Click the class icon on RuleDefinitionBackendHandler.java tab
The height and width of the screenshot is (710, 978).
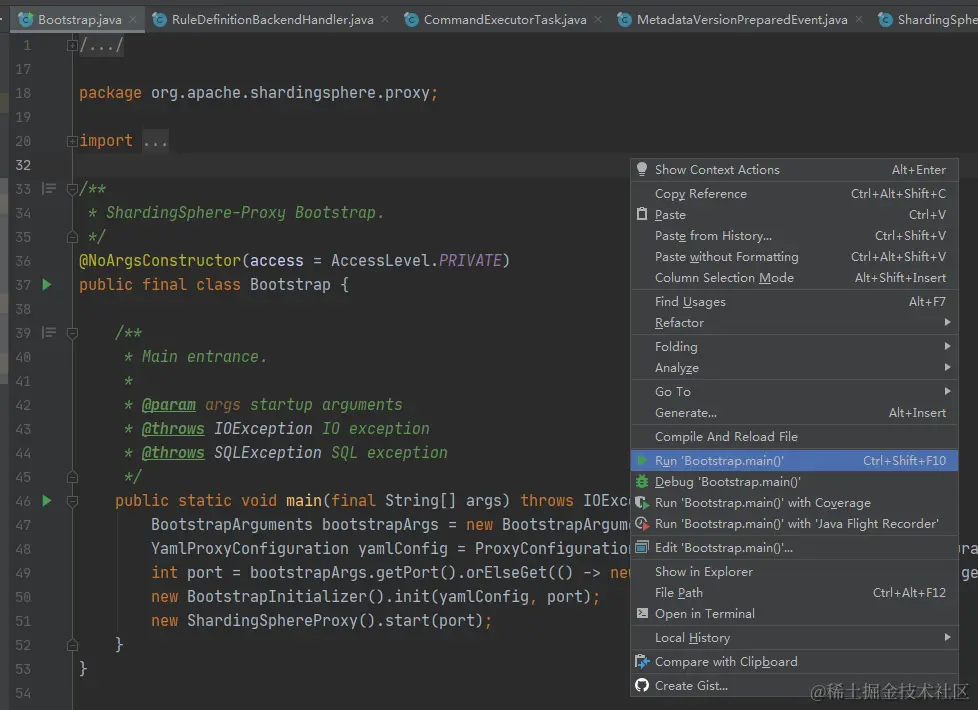click(x=160, y=19)
